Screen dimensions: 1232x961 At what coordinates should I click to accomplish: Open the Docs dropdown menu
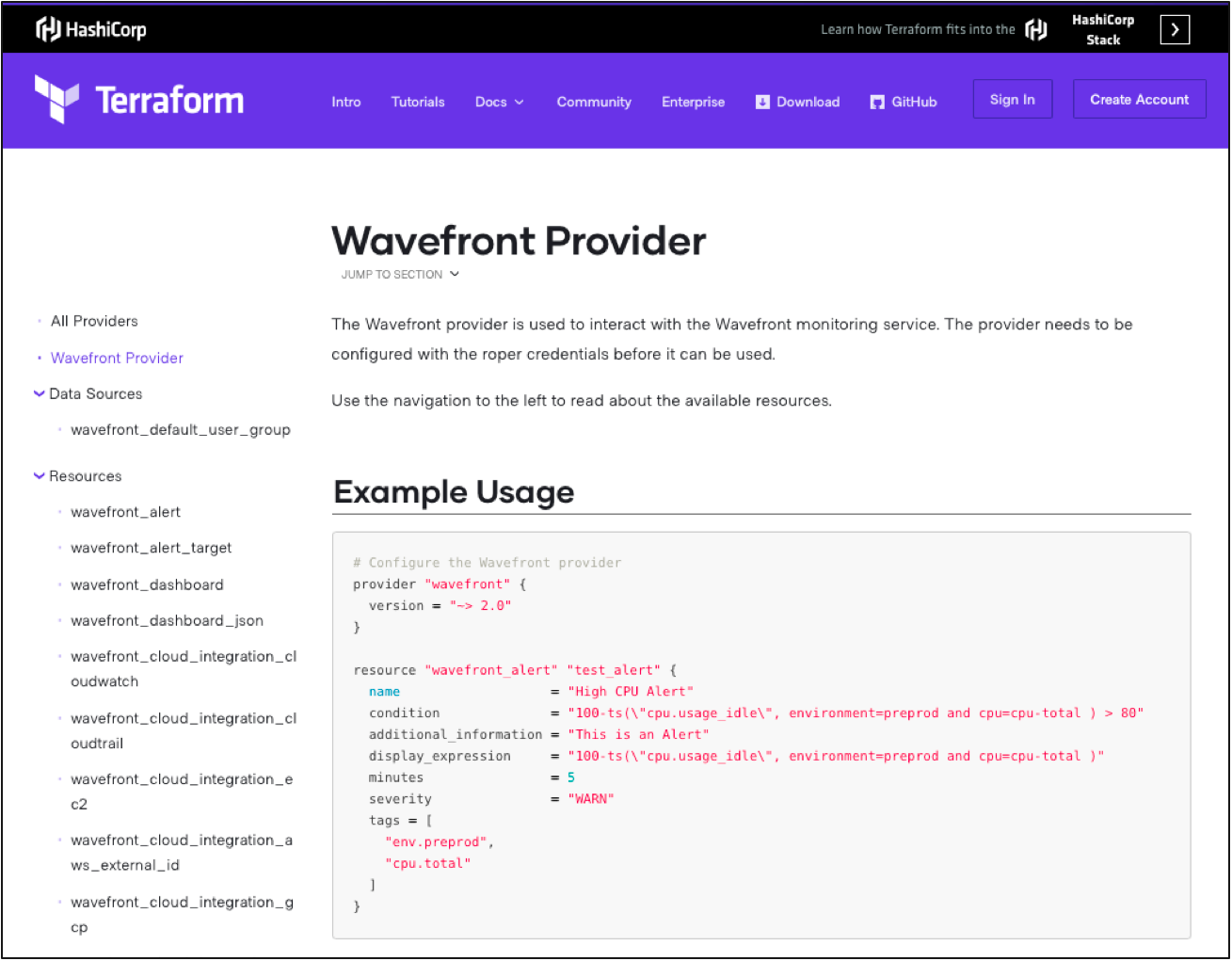coord(499,102)
